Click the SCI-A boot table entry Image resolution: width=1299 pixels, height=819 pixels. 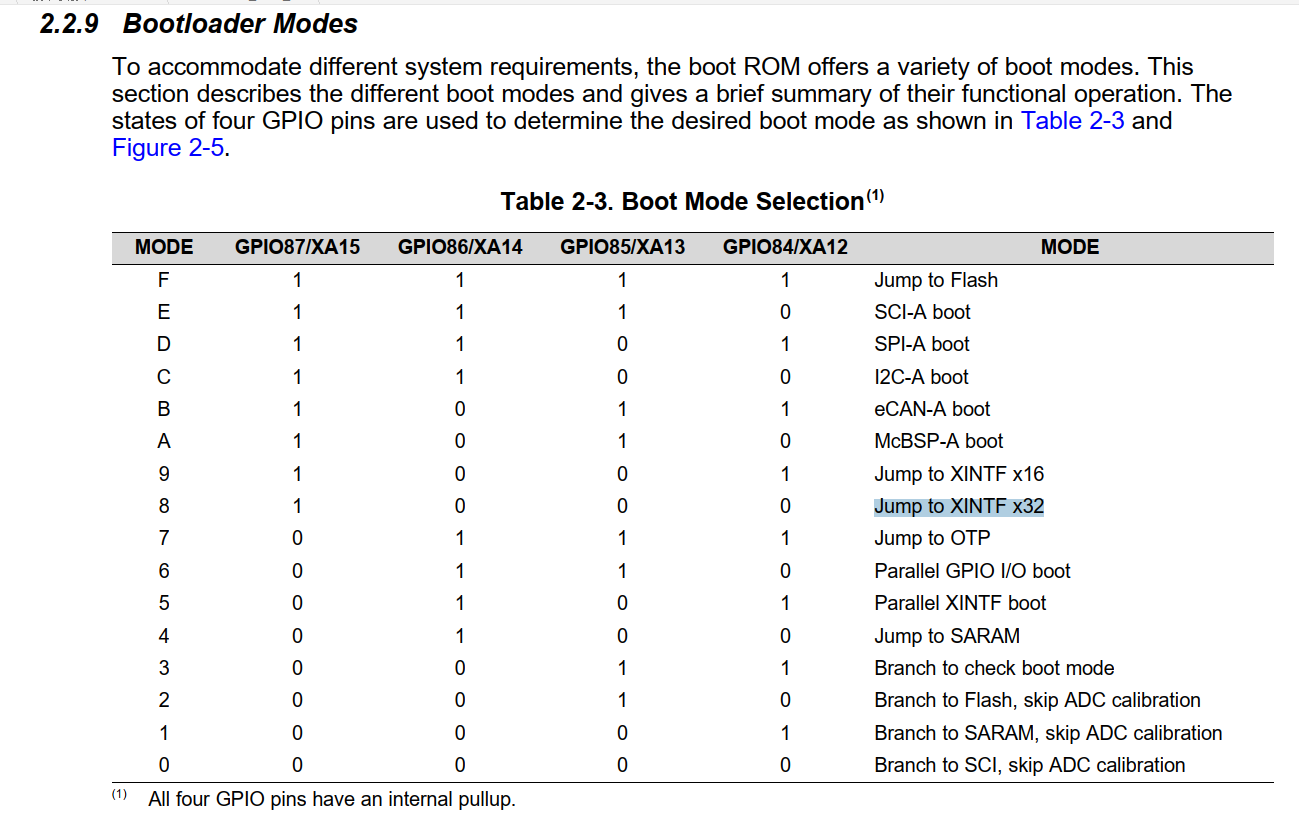[x=922, y=312]
